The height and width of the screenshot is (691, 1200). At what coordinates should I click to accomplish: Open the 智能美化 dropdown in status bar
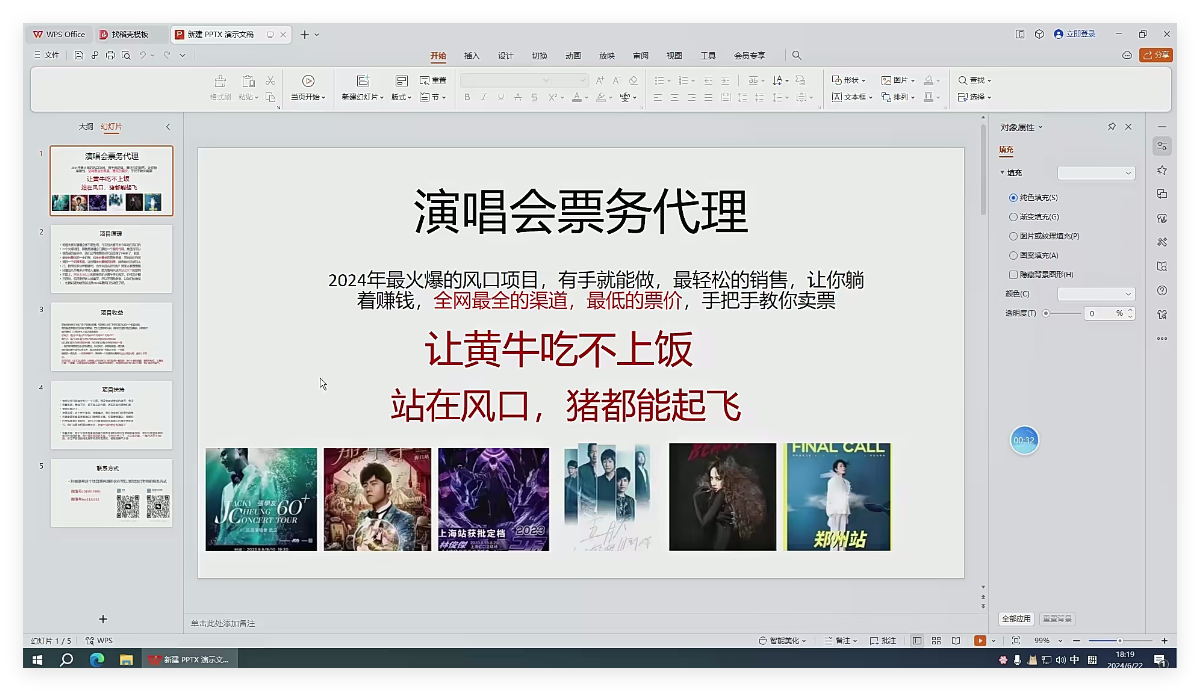[x=782, y=640]
